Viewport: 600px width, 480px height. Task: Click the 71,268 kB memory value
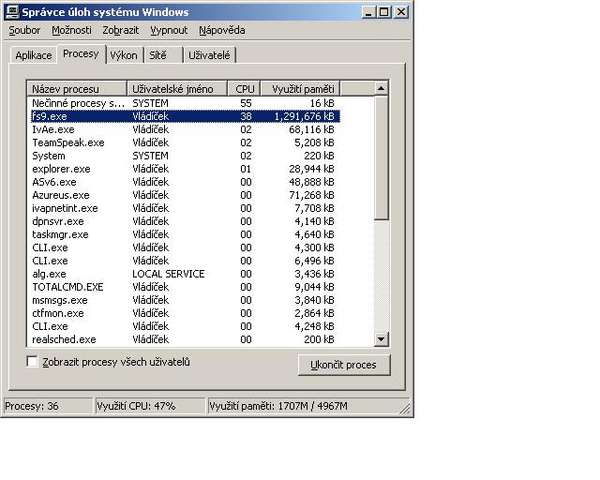pyautogui.click(x=312, y=195)
